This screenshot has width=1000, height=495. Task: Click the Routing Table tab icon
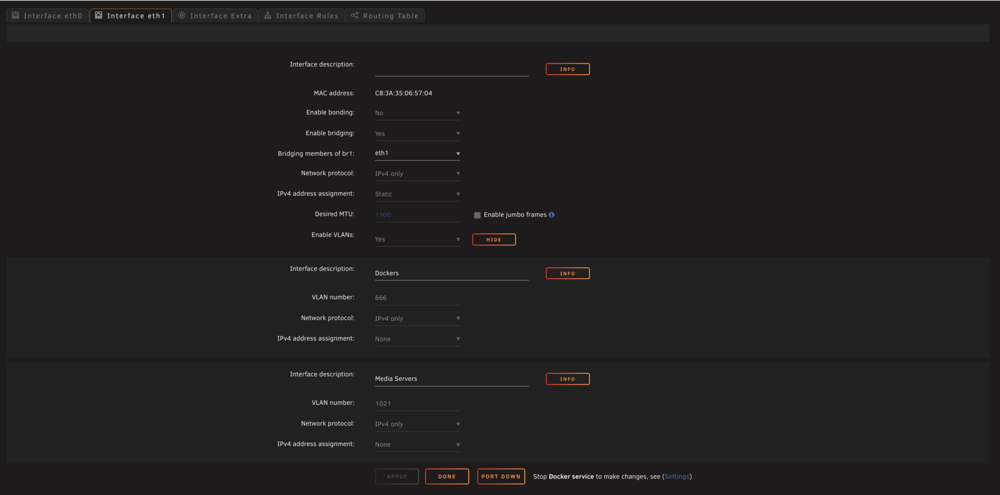[355, 15]
